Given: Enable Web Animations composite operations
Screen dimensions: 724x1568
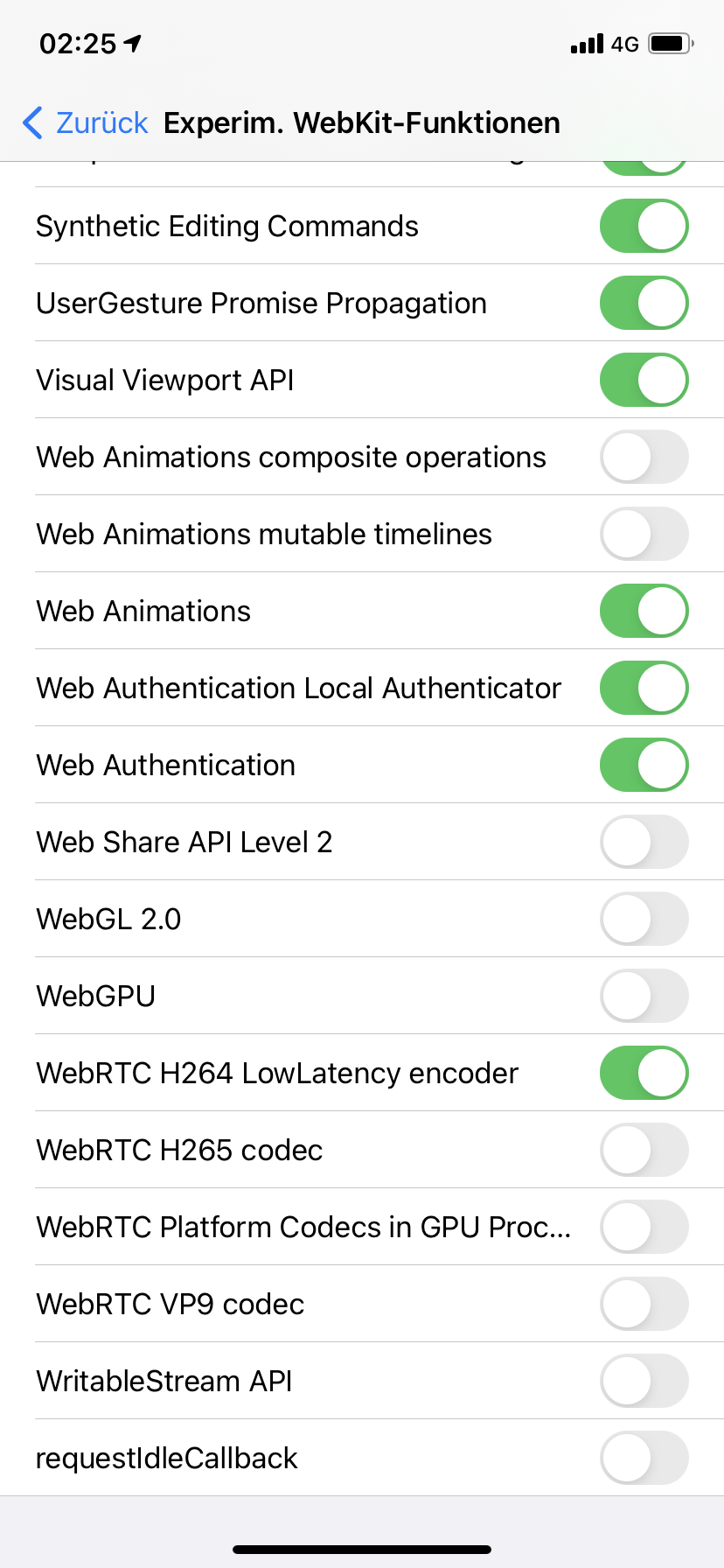Looking at the screenshot, I should click(x=644, y=458).
